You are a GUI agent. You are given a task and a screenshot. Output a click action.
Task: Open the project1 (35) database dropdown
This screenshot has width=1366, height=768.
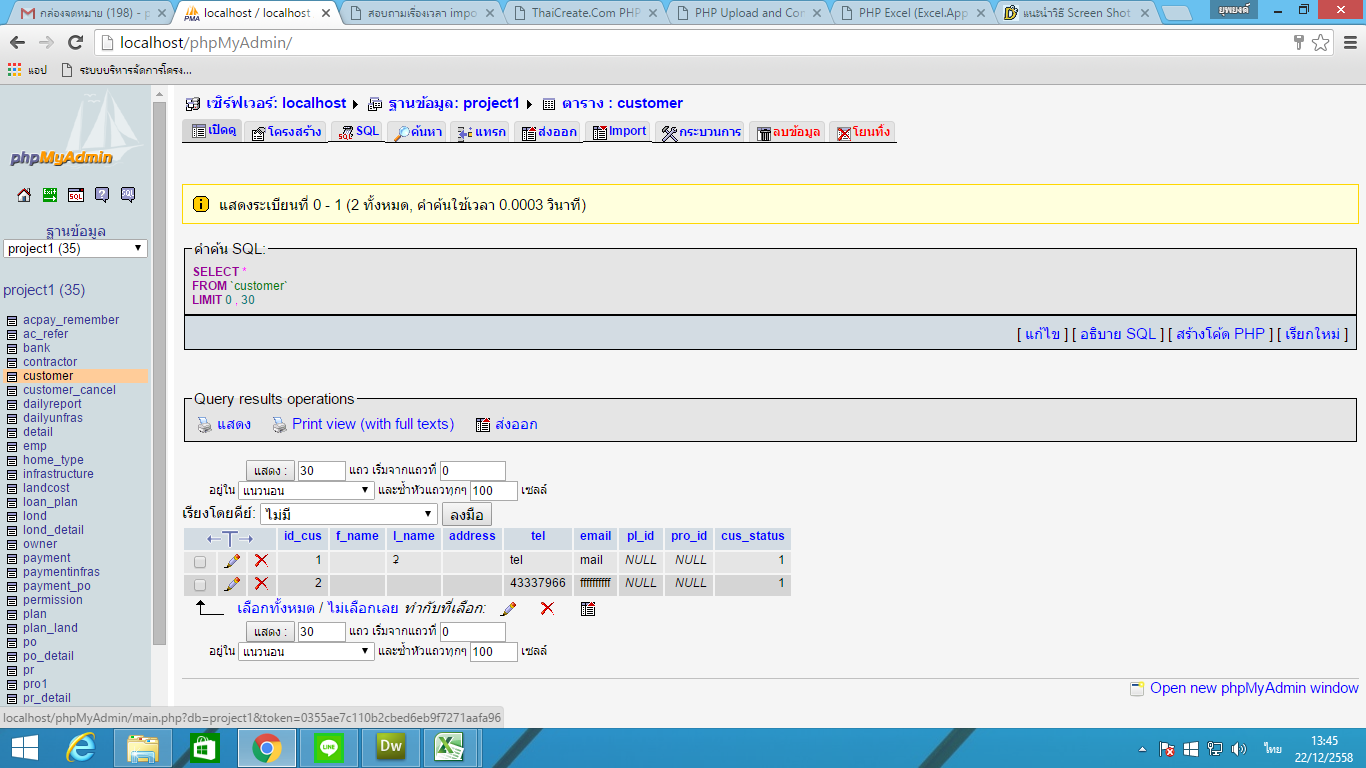click(75, 248)
